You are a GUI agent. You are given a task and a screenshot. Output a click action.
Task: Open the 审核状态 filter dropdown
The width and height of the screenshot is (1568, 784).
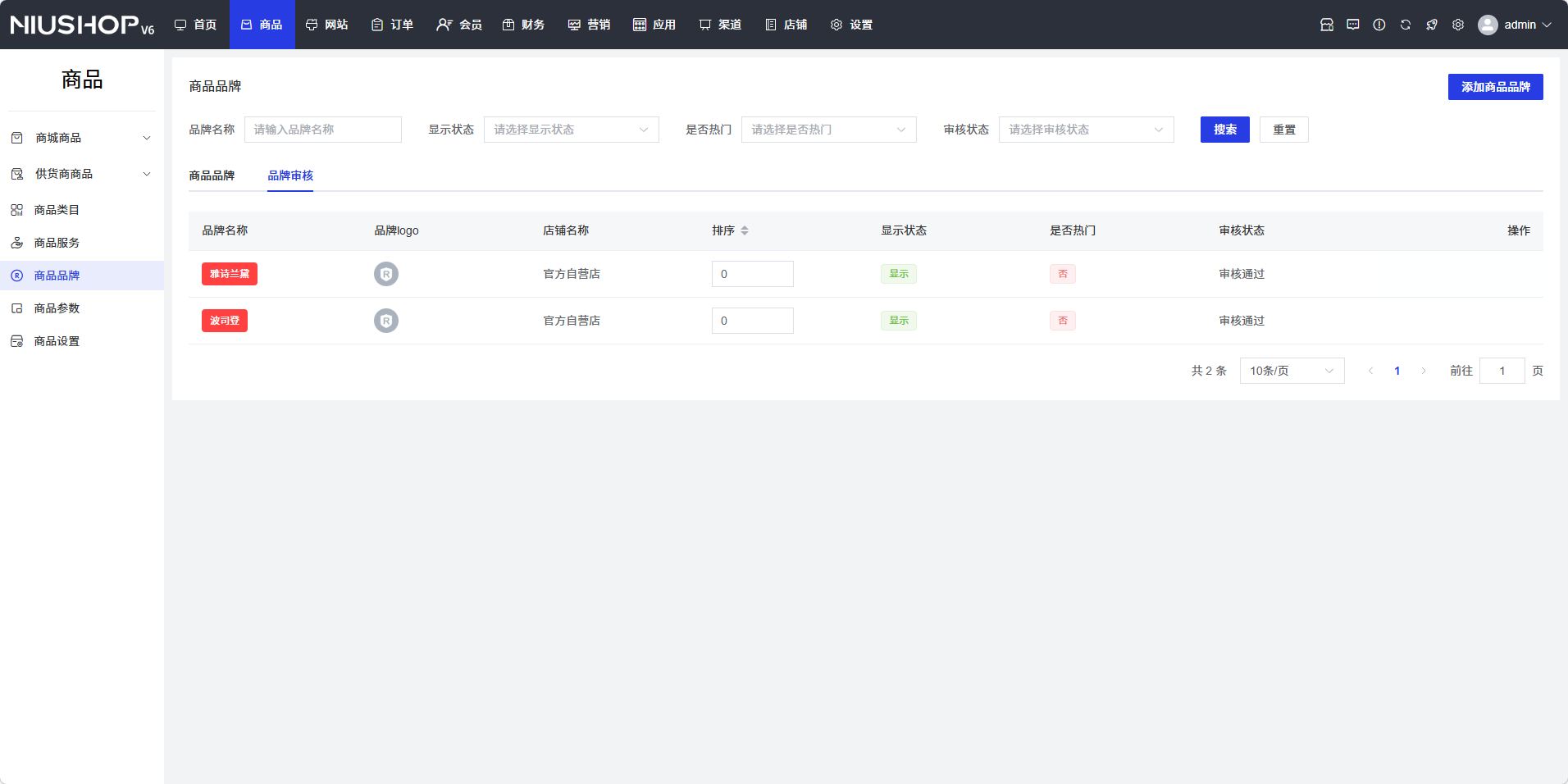coord(1086,130)
